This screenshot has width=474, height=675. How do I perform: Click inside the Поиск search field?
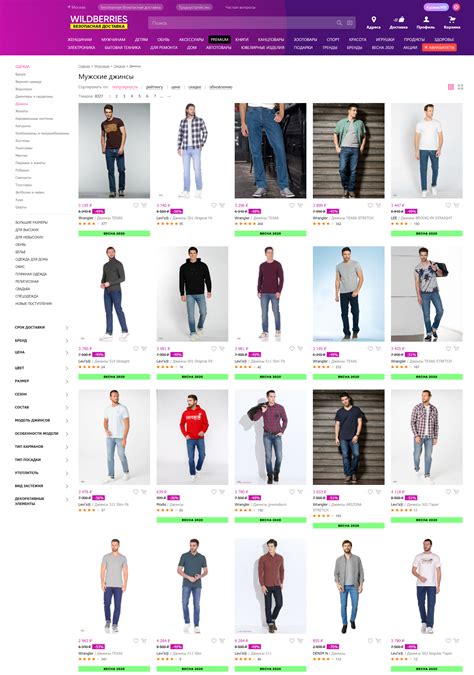click(x=241, y=23)
